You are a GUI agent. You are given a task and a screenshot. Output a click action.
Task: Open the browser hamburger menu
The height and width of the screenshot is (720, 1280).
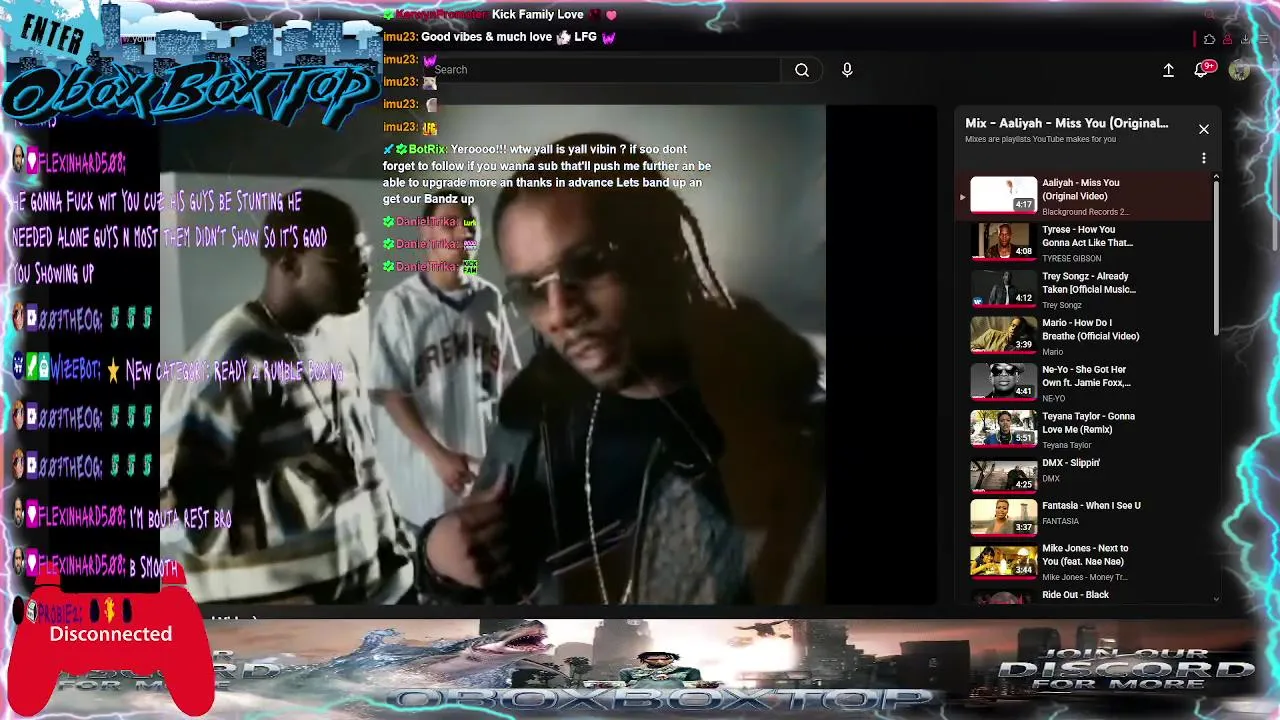point(1262,39)
